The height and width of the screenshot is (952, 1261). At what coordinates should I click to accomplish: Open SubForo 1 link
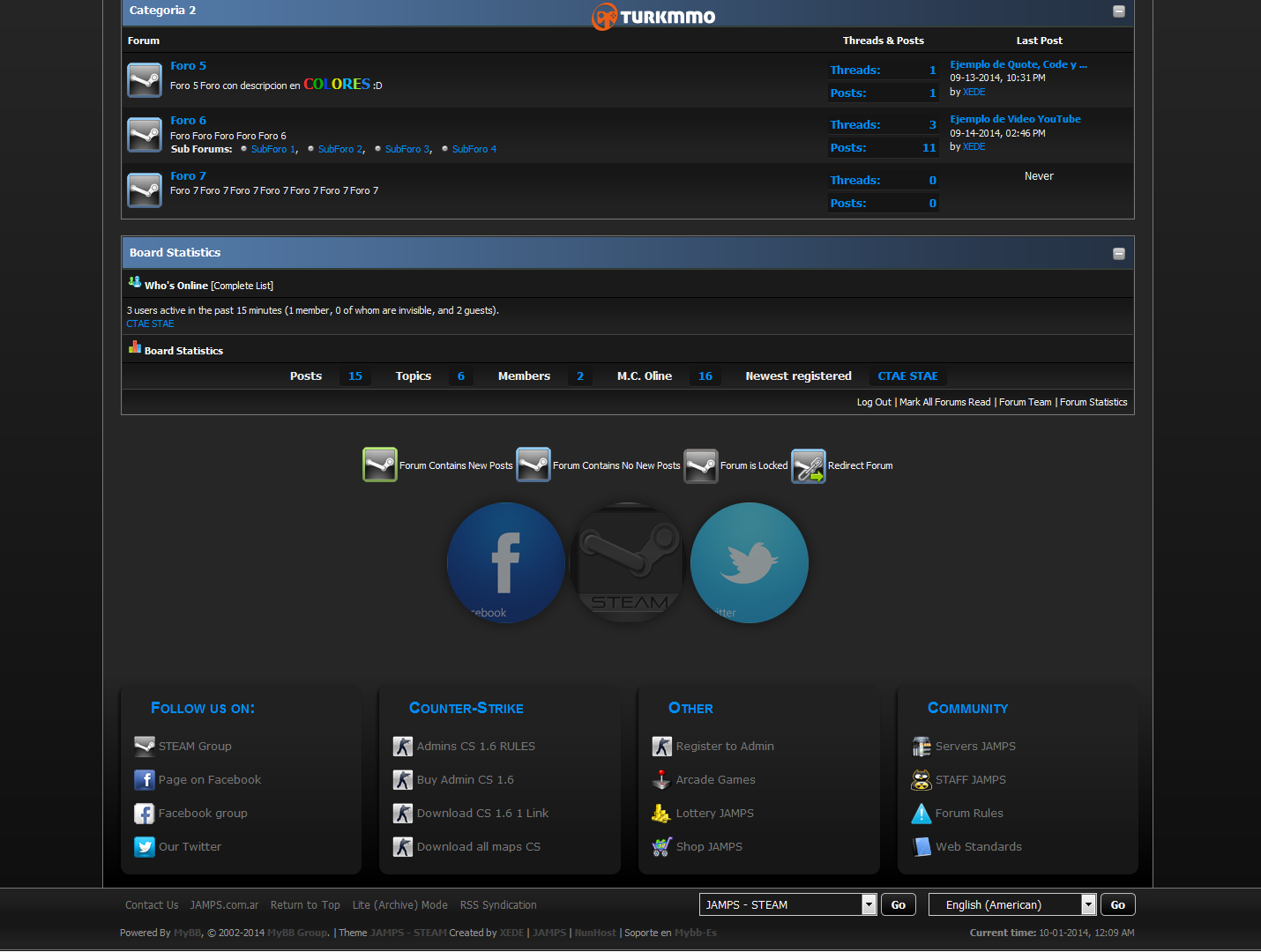coord(273,149)
